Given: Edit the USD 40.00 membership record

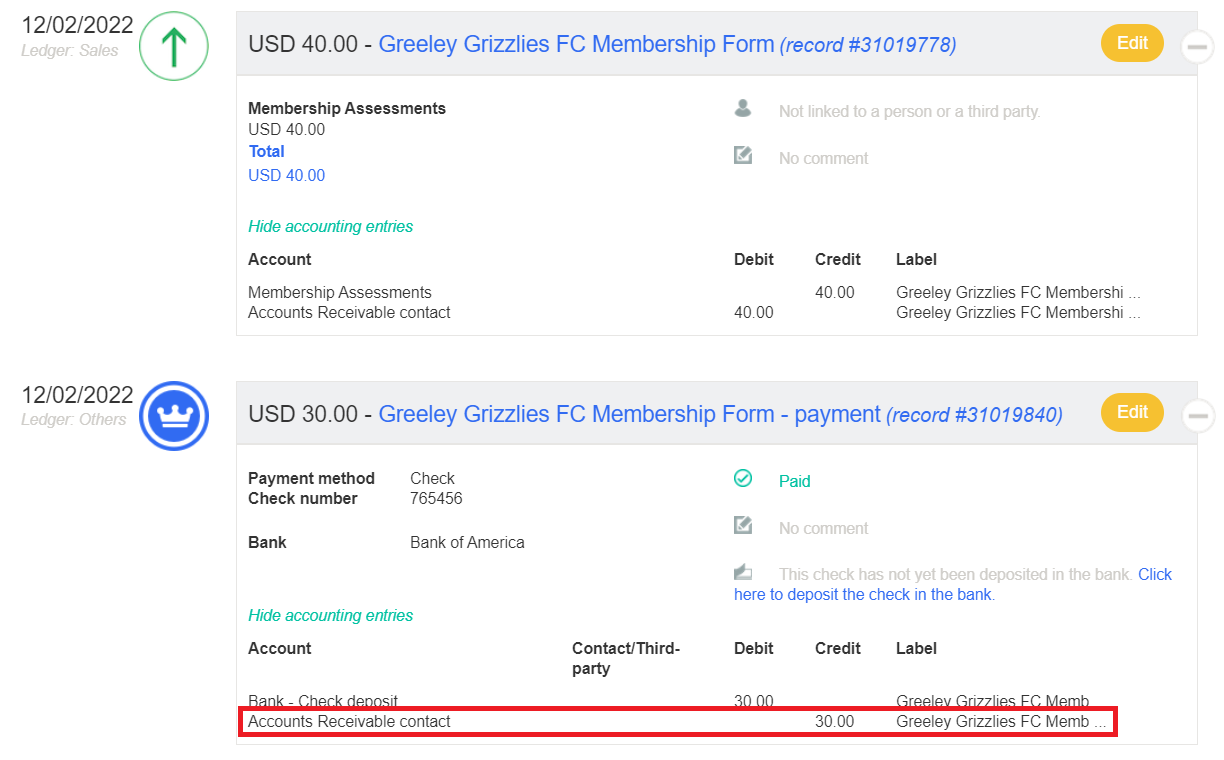Looking at the screenshot, I should pos(1132,43).
